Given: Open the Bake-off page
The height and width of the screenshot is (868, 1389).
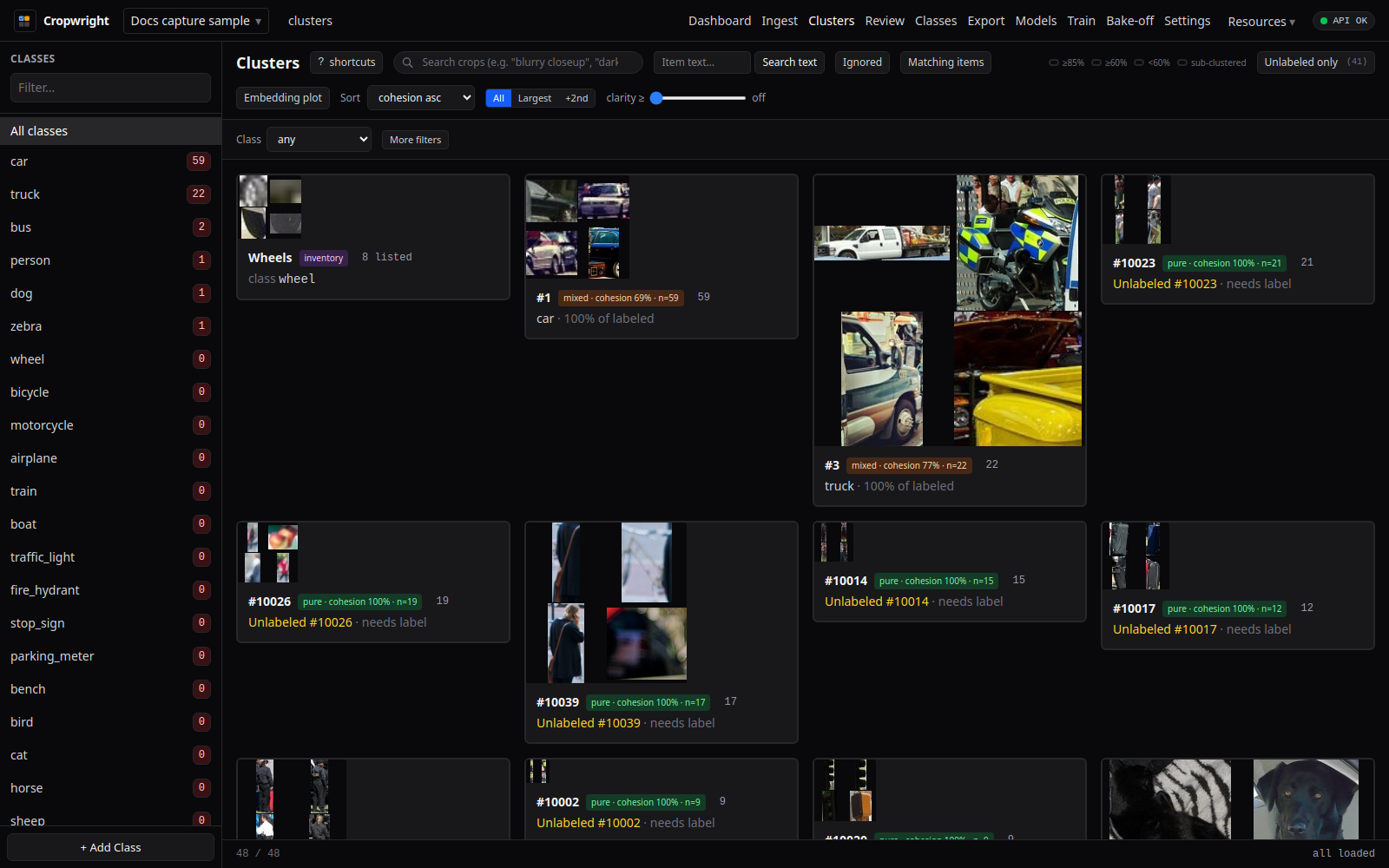Looking at the screenshot, I should (x=1129, y=21).
